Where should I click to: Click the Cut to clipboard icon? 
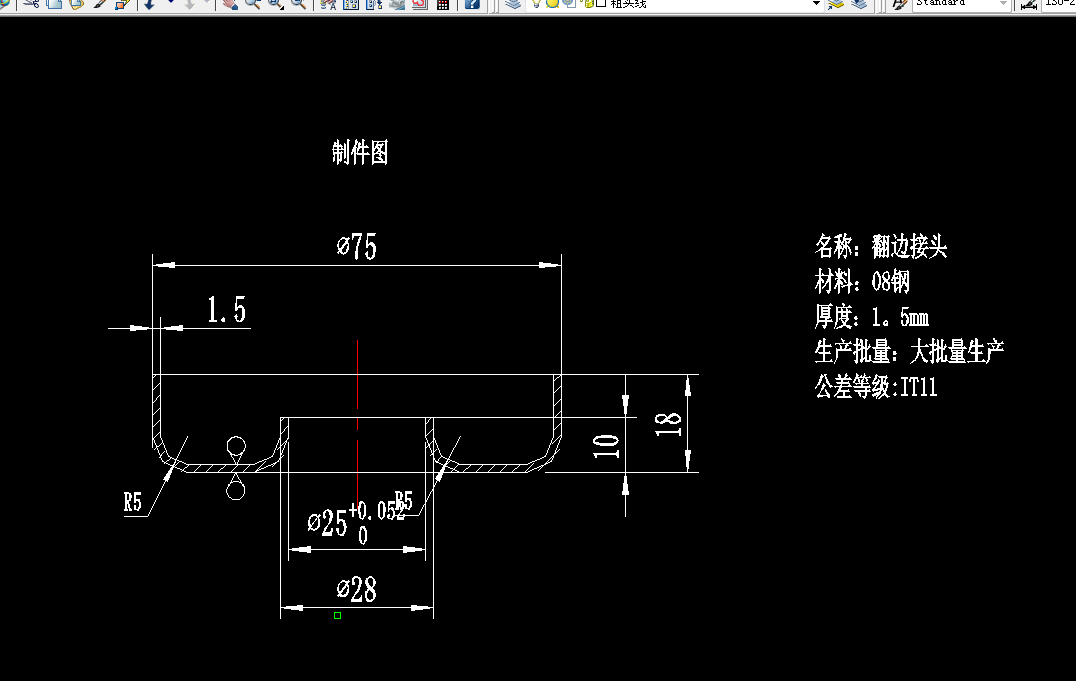[29, 5]
